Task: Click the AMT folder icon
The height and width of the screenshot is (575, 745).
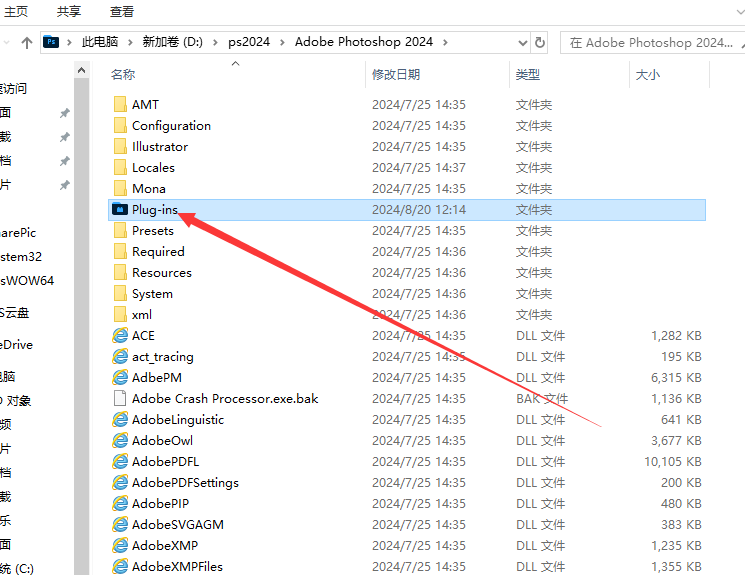Action: (x=120, y=104)
